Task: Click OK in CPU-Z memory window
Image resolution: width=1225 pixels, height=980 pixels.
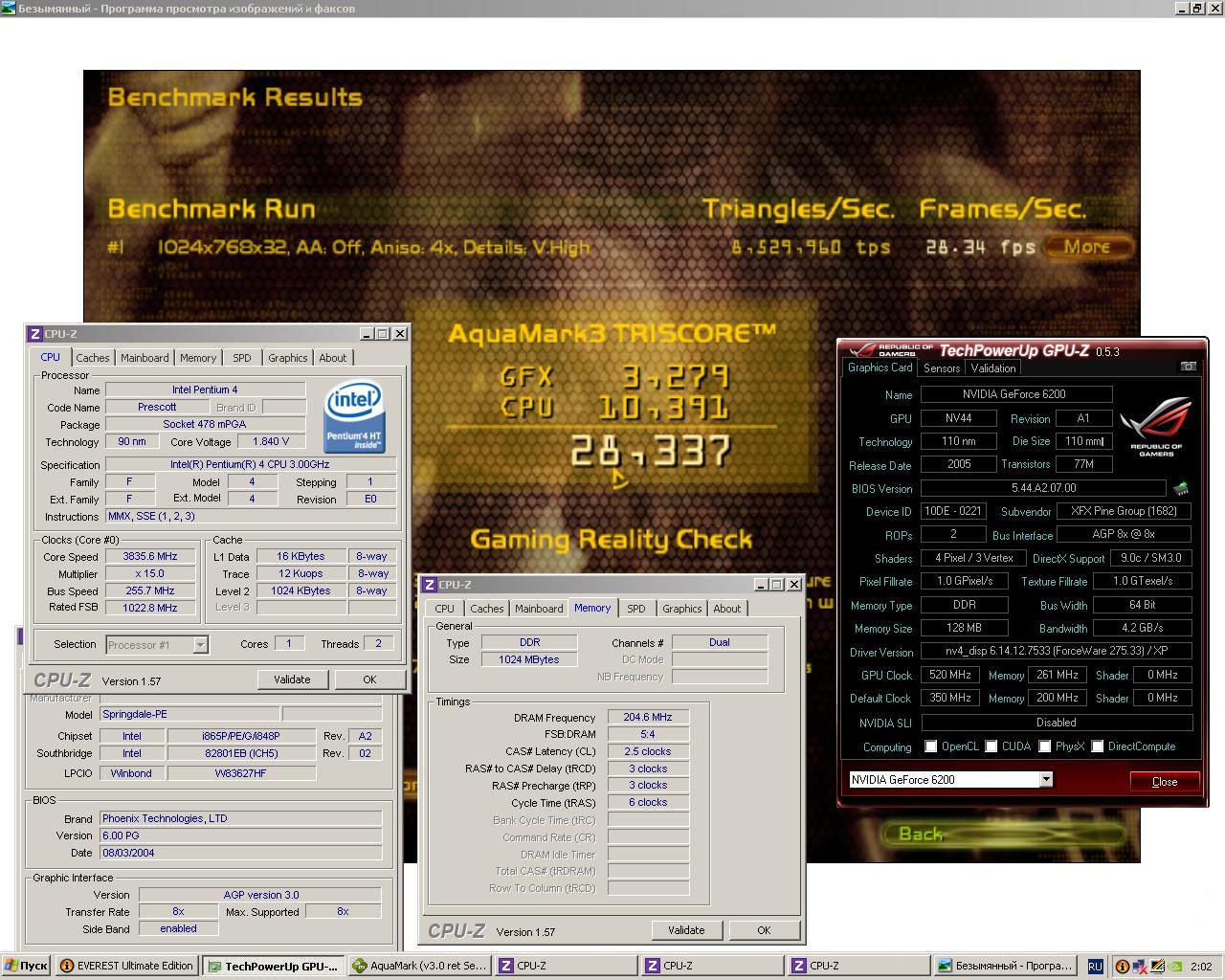Action: click(764, 930)
